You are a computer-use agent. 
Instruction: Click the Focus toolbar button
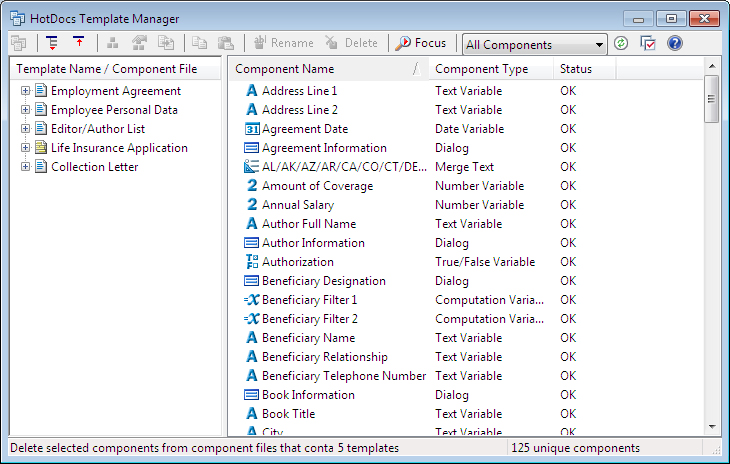[x=421, y=43]
